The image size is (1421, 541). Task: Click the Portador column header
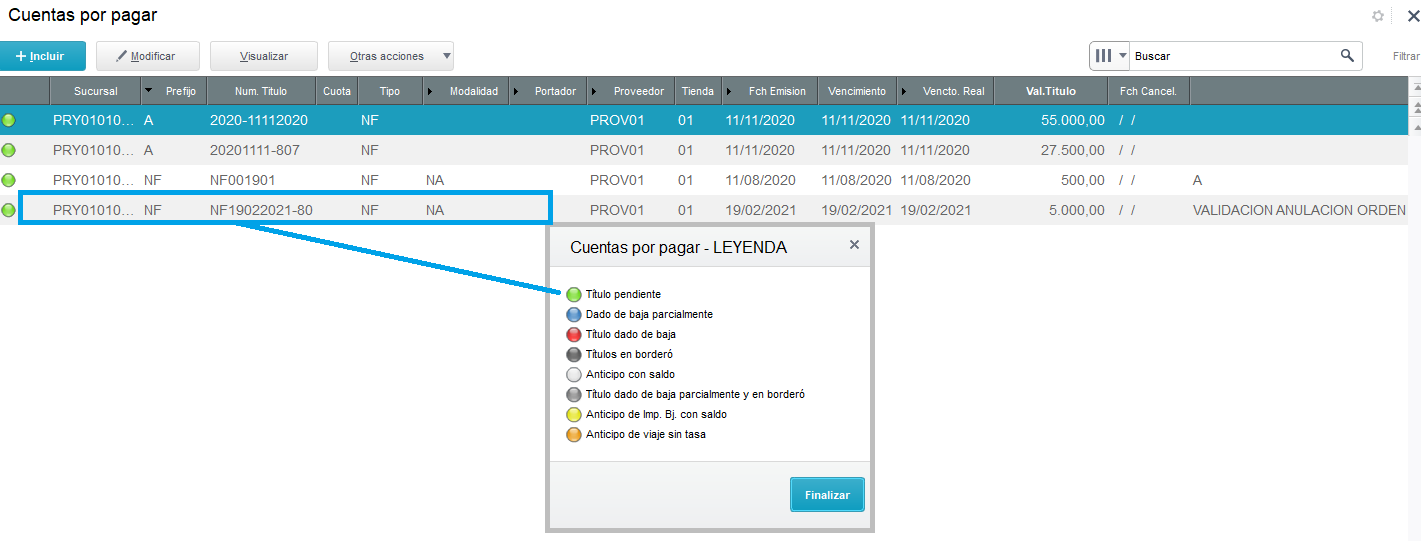[x=548, y=91]
